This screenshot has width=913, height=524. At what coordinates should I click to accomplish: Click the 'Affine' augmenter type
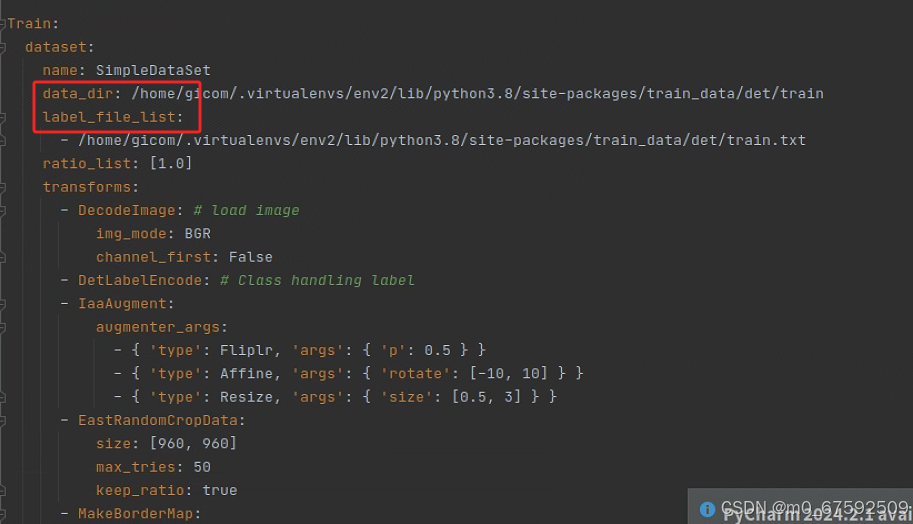(x=246, y=374)
